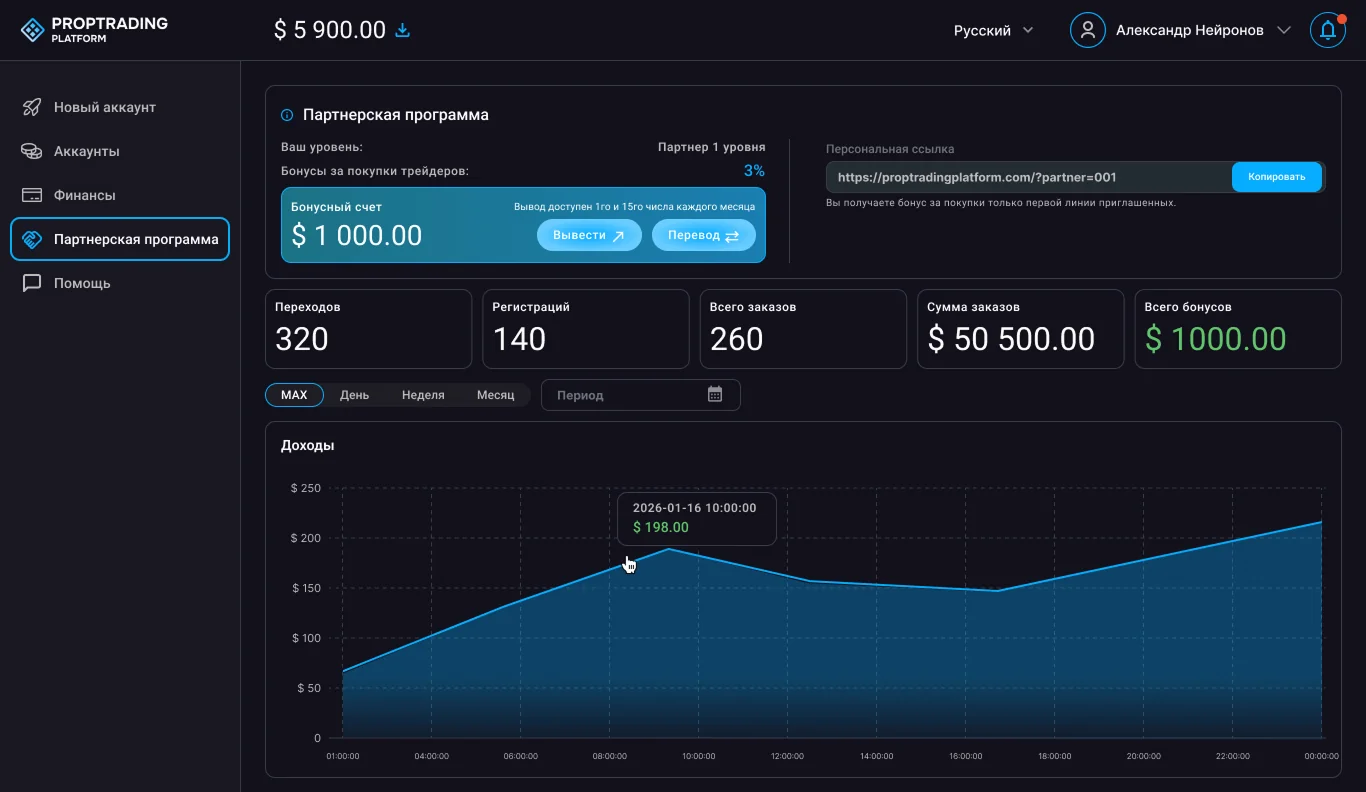Click the coins icon beside Аккаунты
The height and width of the screenshot is (792, 1366).
click(32, 151)
